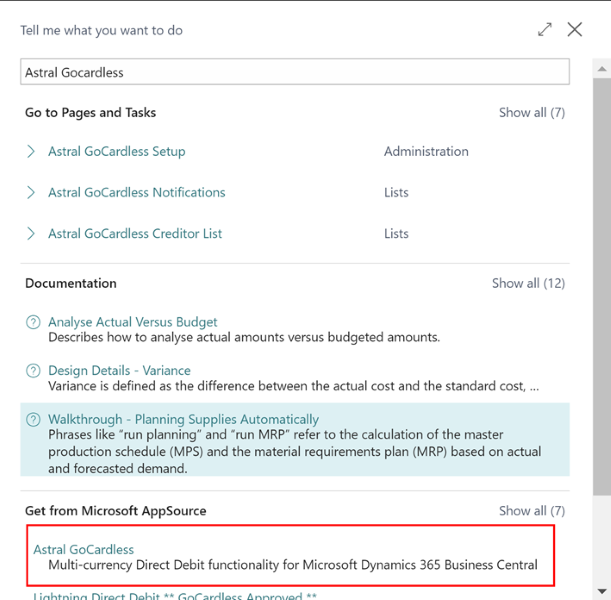Open Analyse Actual Versus Budget documentation
The image size is (611, 600).
(x=132, y=322)
